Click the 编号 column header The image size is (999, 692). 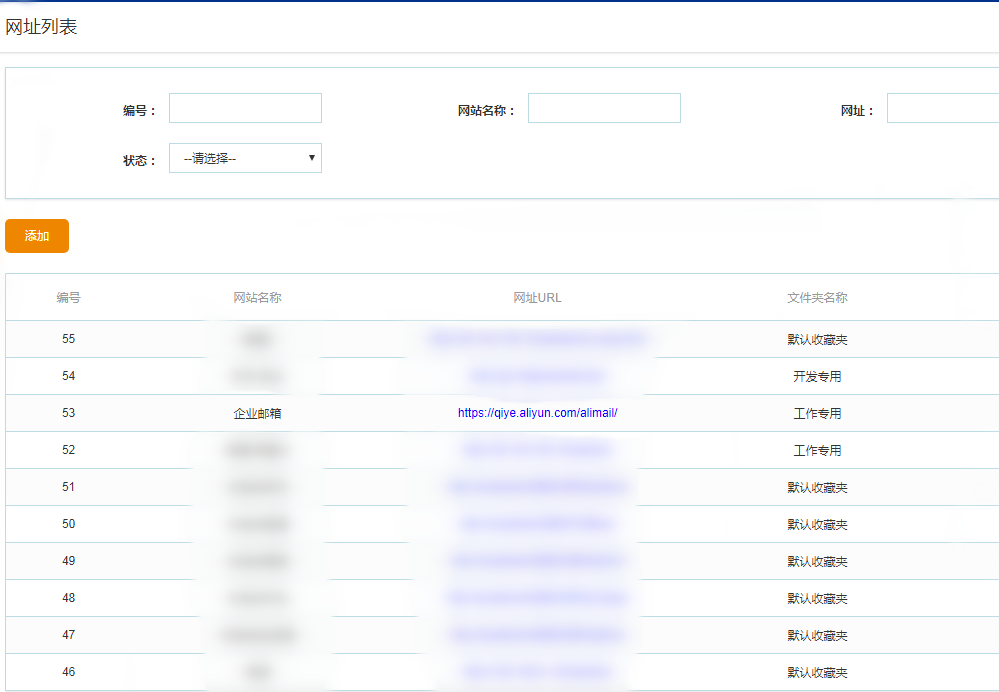[68, 298]
